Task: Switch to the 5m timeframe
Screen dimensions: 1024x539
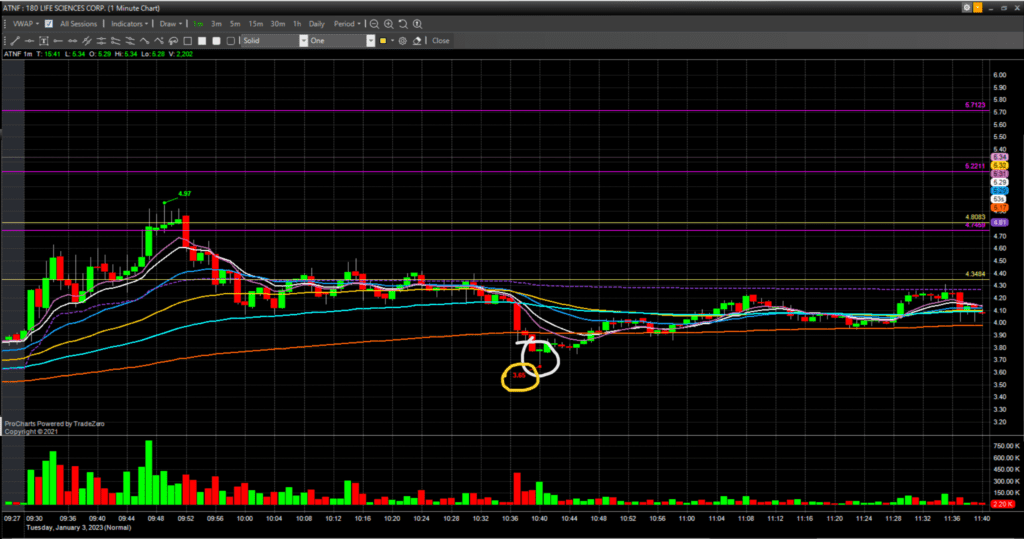Action: (x=234, y=23)
